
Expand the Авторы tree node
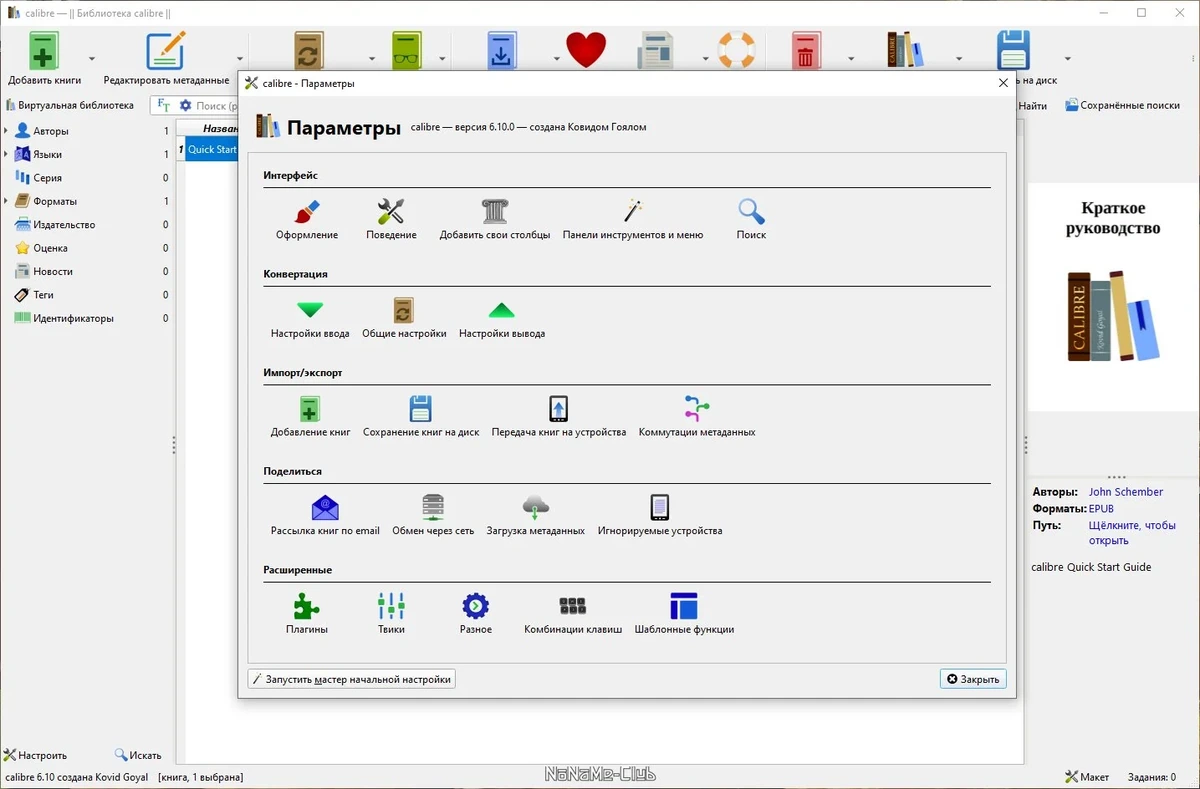click(6, 131)
